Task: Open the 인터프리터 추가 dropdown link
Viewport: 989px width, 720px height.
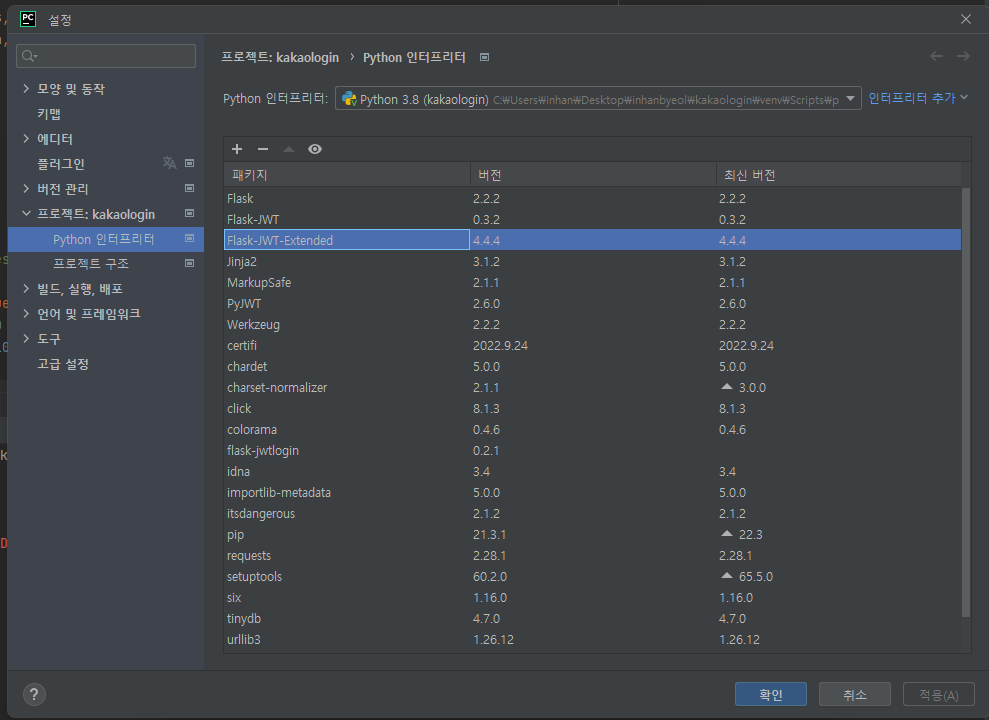Action: pyautogui.click(x=918, y=98)
